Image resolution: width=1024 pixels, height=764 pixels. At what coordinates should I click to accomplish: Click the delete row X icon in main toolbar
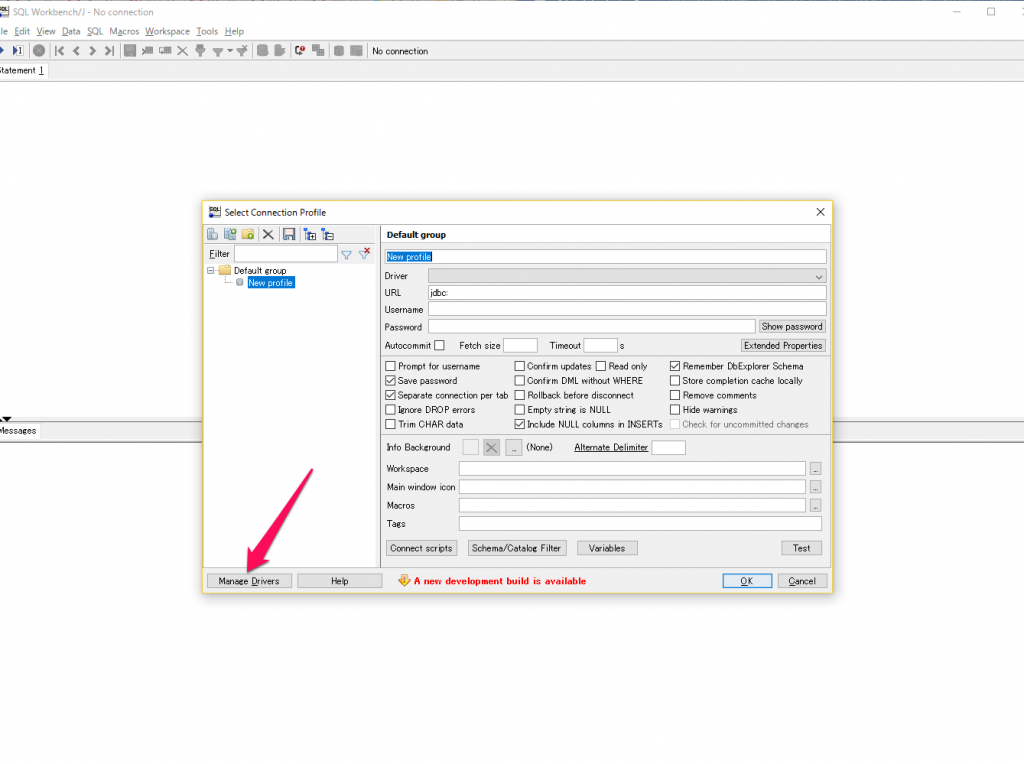pyautogui.click(x=183, y=50)
